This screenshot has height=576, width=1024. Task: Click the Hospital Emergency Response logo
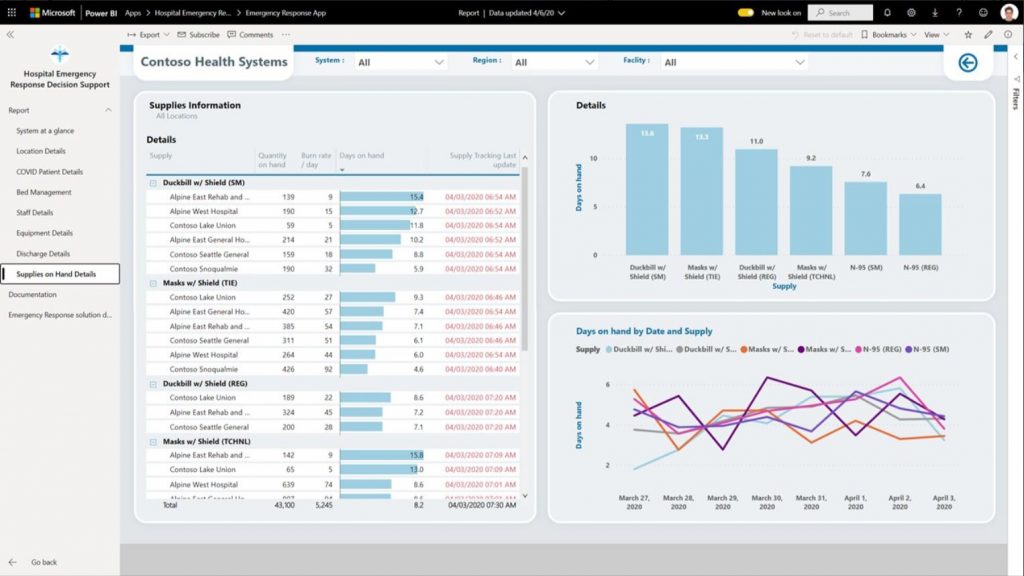pyautogui.click(x=59, y=54)
